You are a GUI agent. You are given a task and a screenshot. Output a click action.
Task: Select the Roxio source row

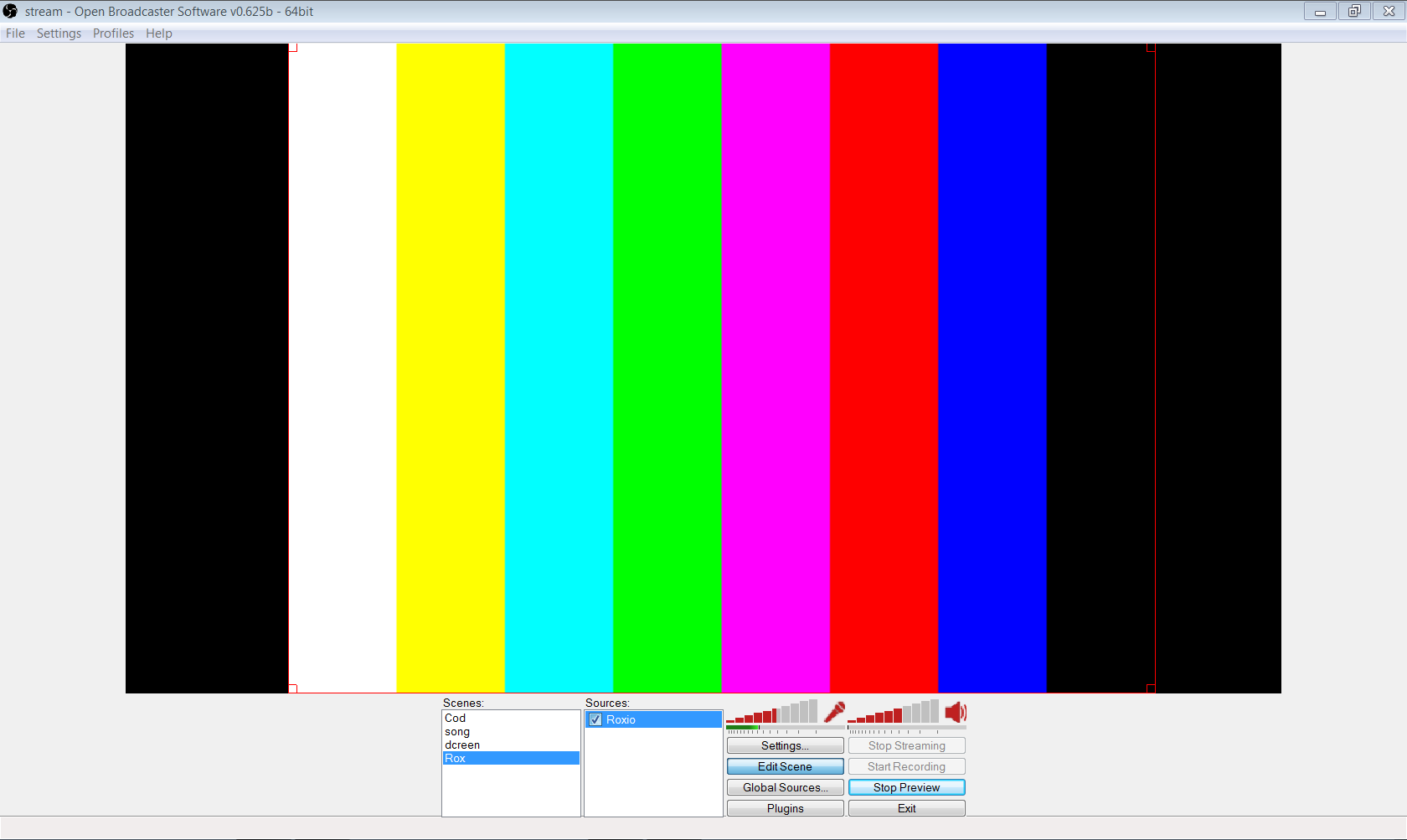tap(653, 719)
